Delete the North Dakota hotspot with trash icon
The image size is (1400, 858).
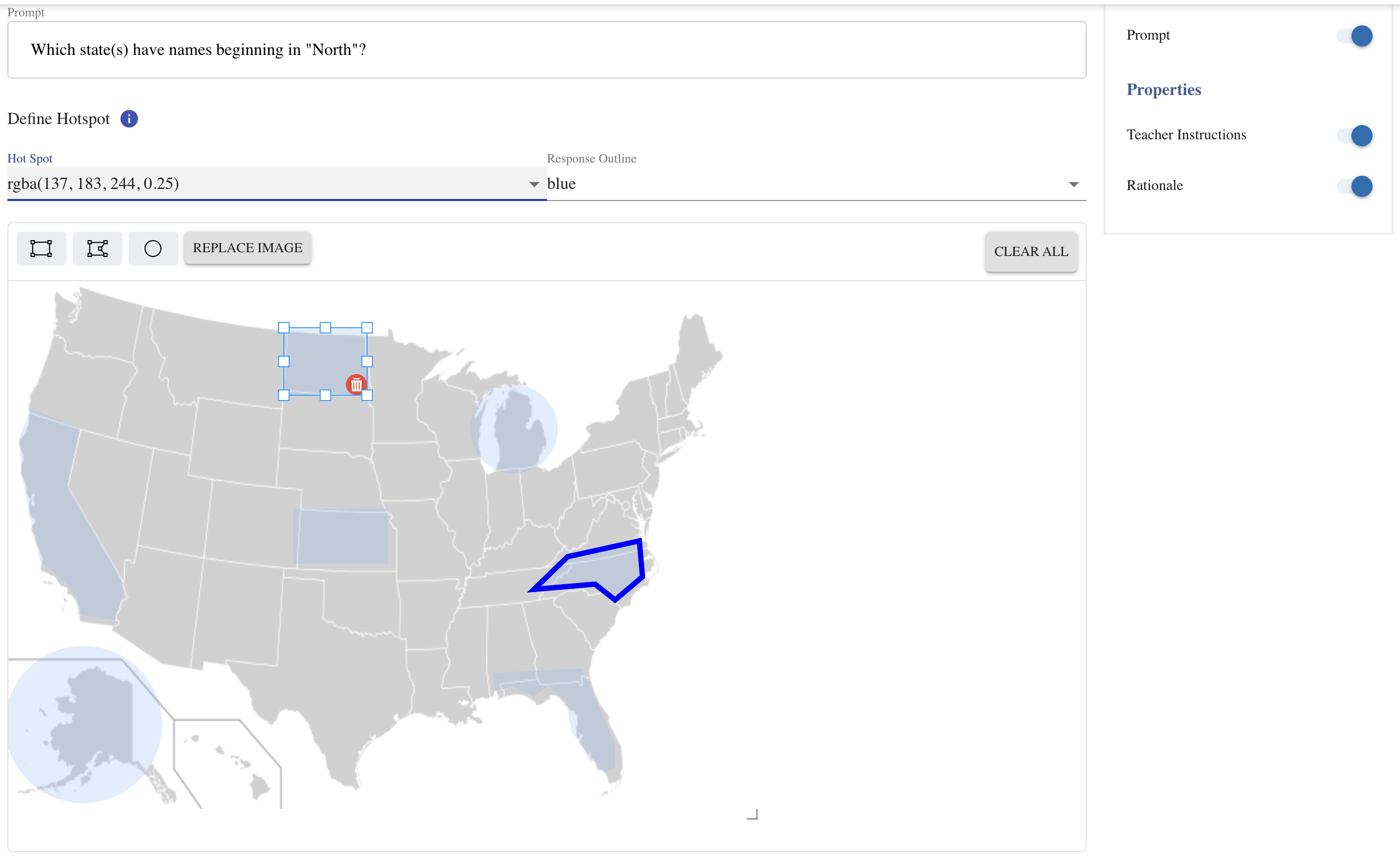(x=356, y=385)
